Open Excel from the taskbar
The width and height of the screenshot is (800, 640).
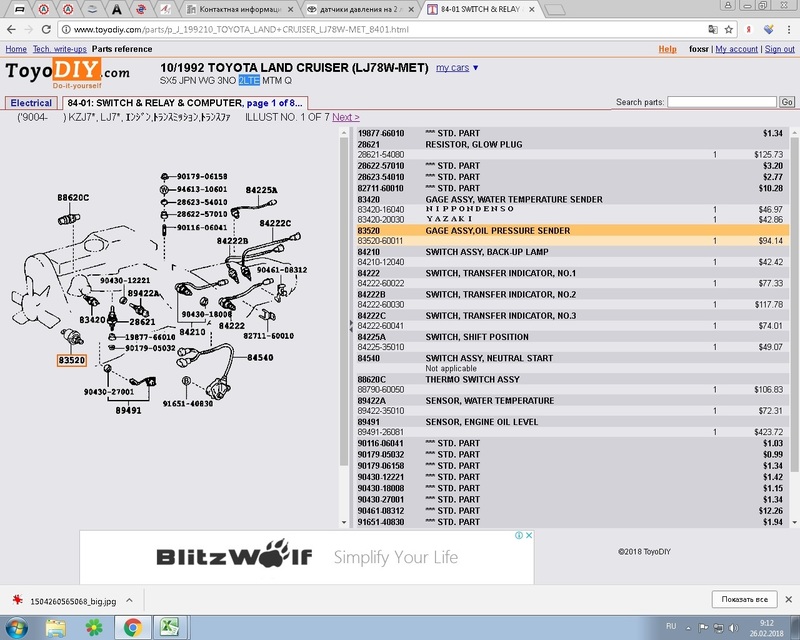tap(171, 627)
